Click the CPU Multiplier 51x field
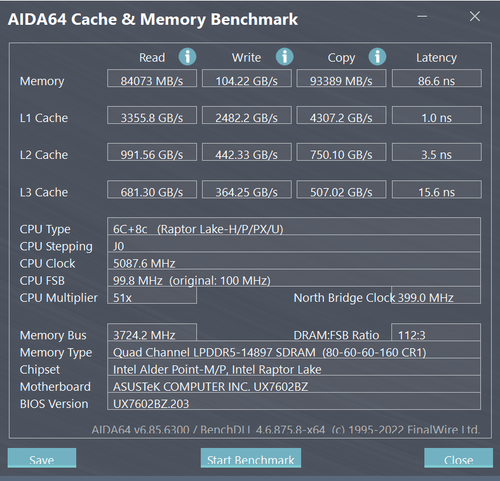This screenshot has width=500, height=481. [152, 295]
